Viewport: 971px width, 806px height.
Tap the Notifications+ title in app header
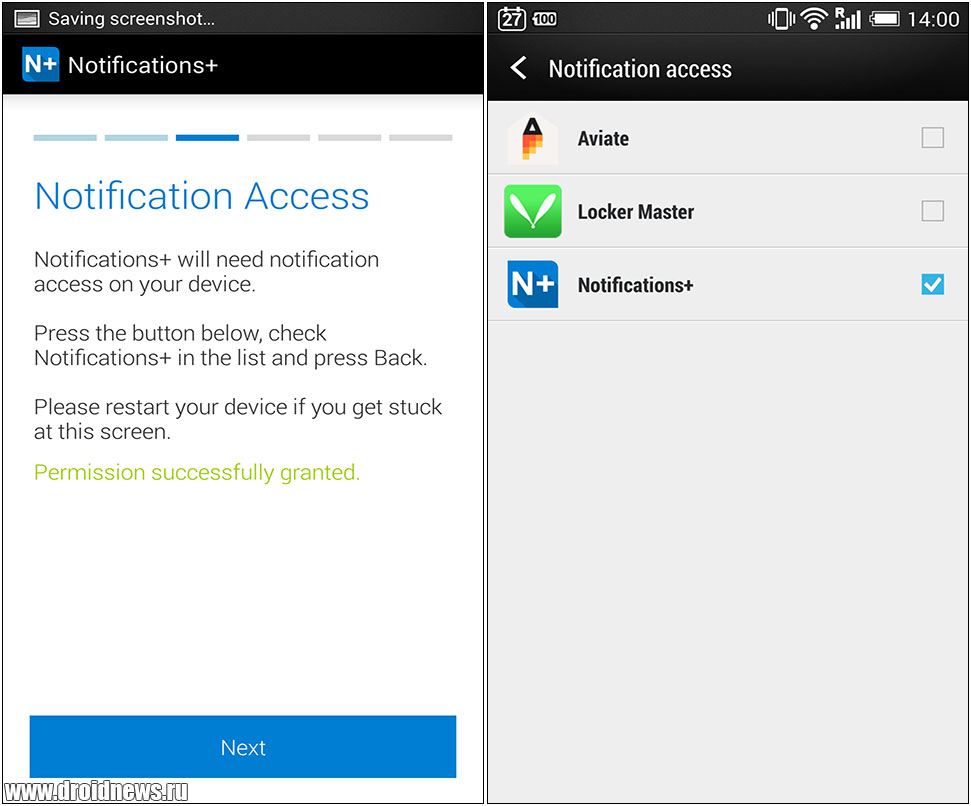click(x=143, y=65)
